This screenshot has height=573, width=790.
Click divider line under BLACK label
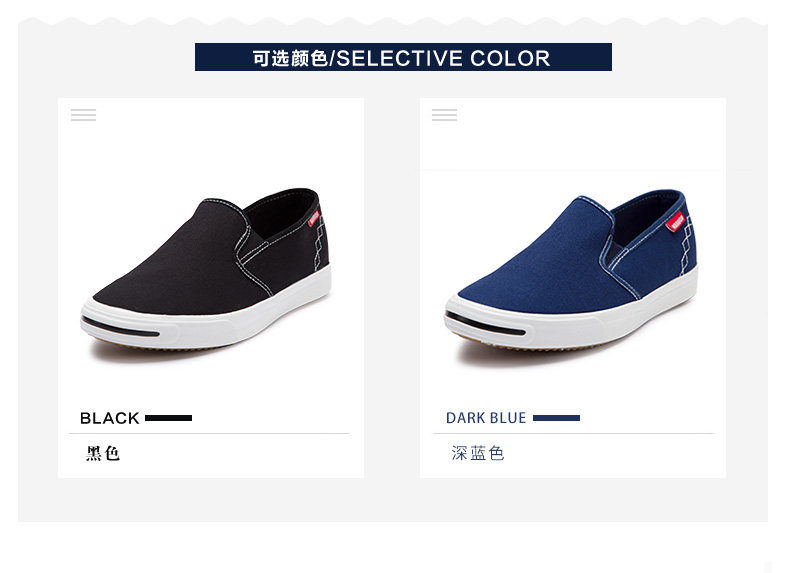pyautogui.click(x=209, y=433)
